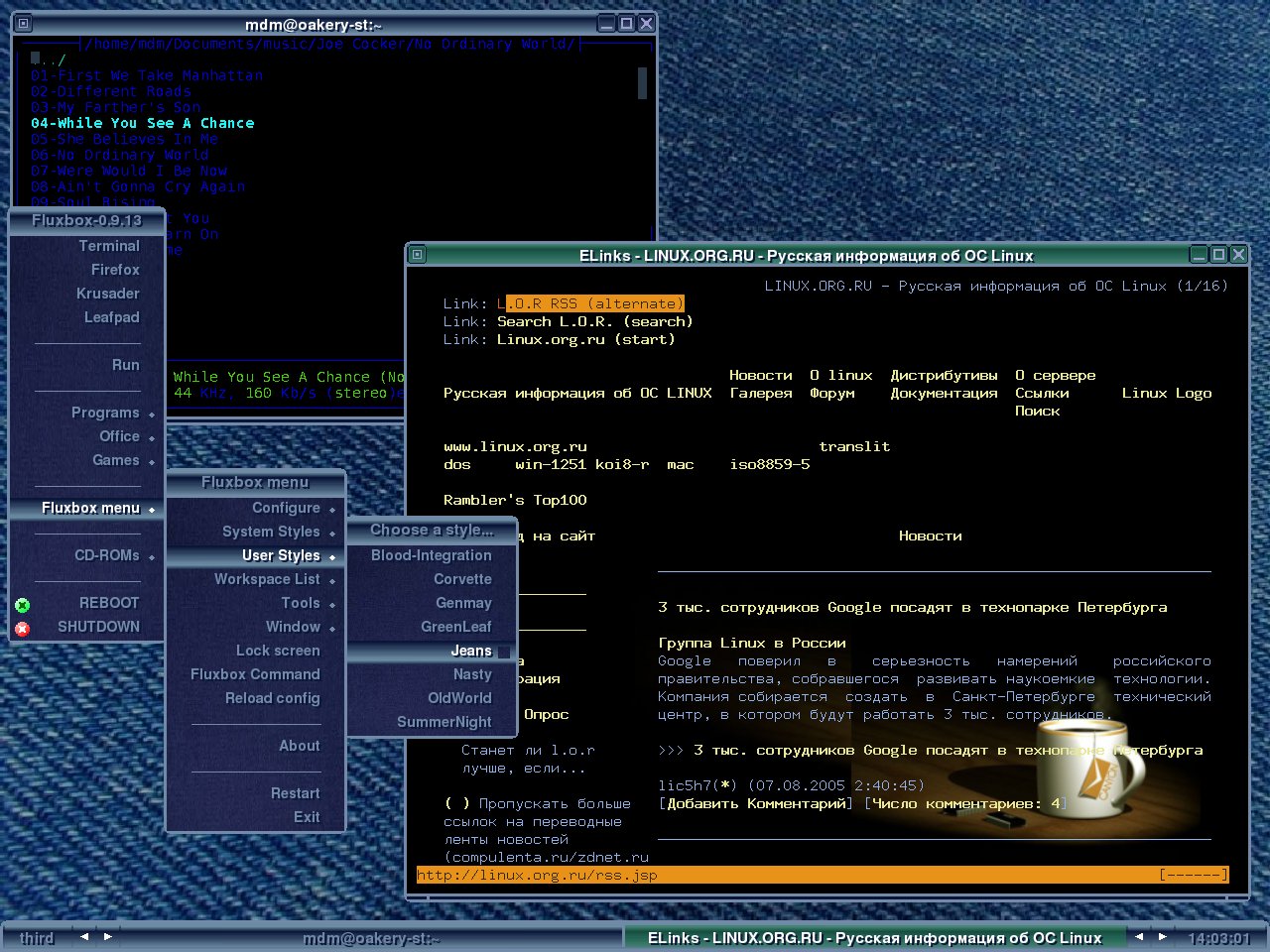Apply the GreenLeaf style
Image resolution: width=1270 pixels, height=952 pixels.
[432, 627]
